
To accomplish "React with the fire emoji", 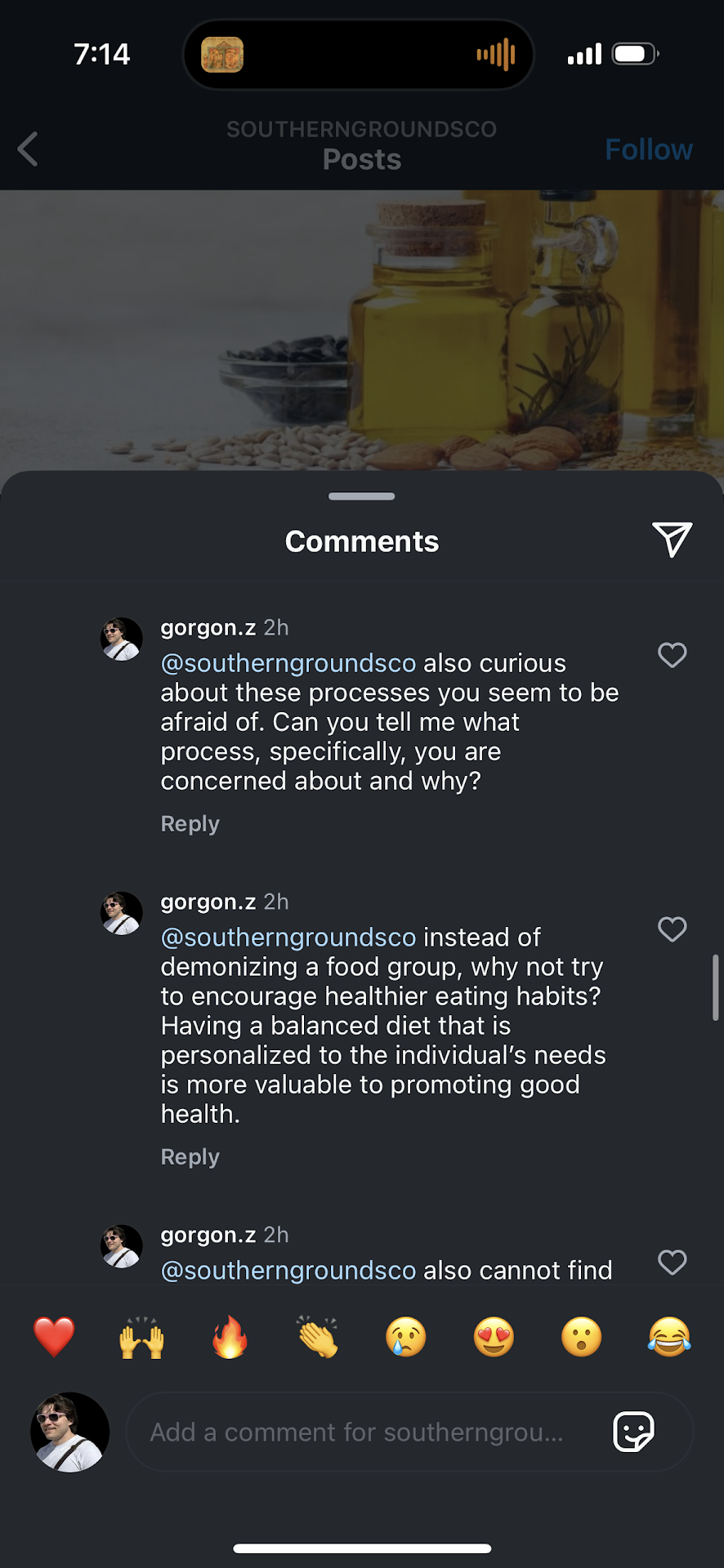I will click(230, 1337).
